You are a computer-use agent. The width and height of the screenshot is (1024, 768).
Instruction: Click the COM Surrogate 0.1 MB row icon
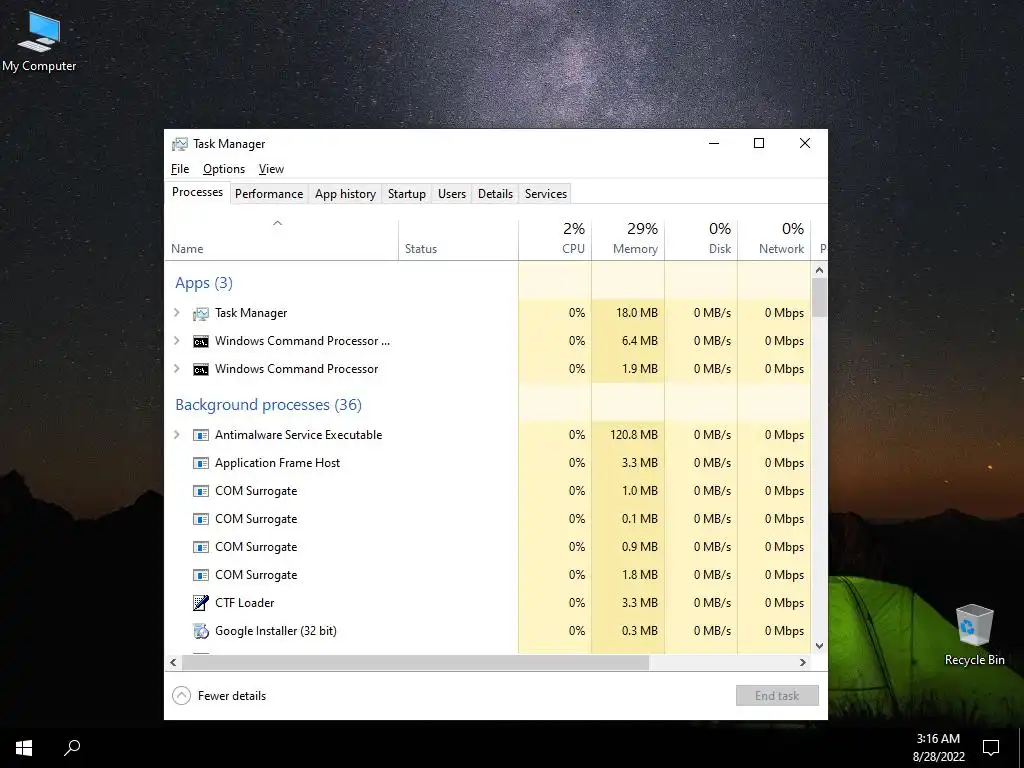point(200,519)
